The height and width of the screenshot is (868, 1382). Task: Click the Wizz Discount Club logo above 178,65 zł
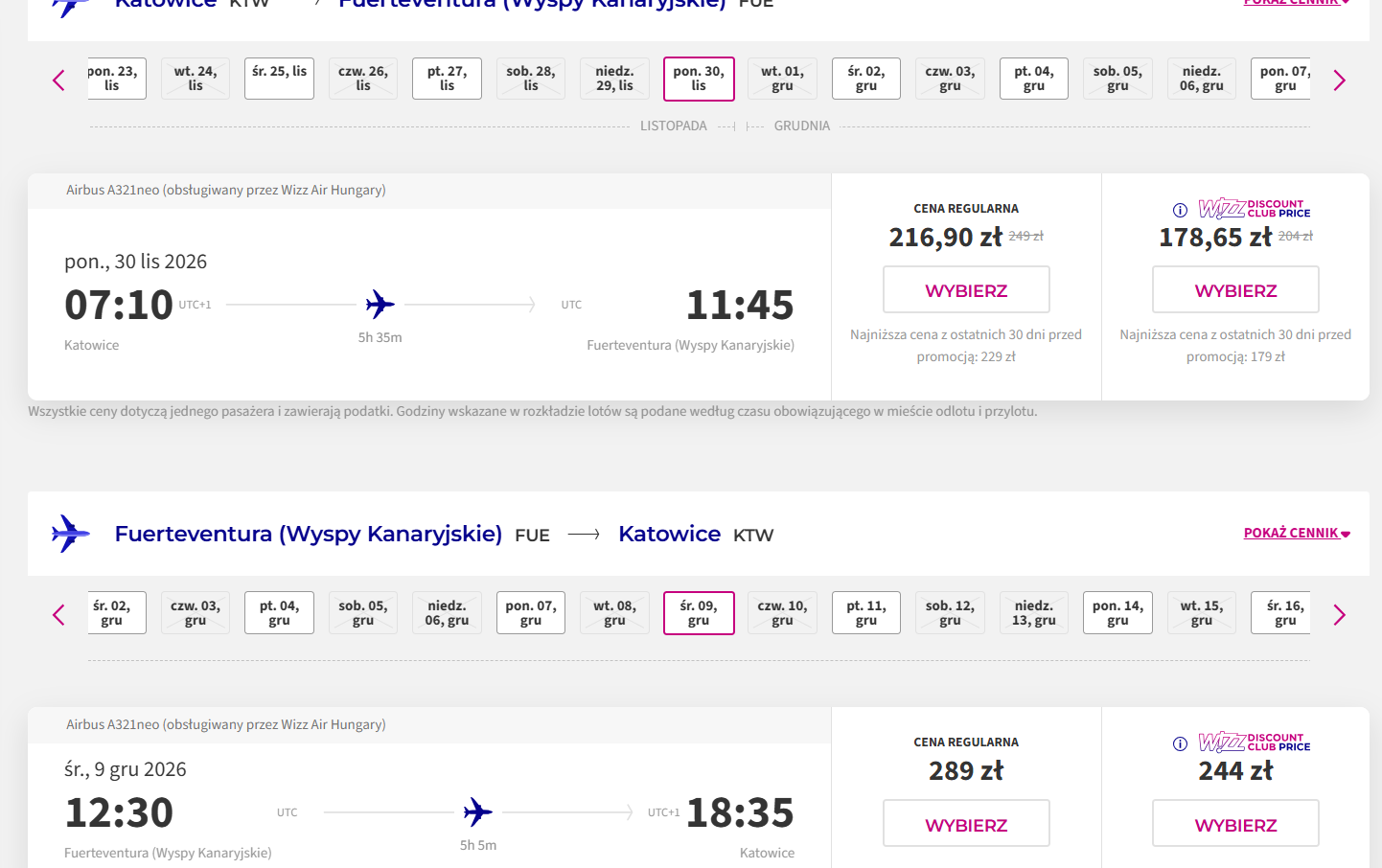point(1255,209)
